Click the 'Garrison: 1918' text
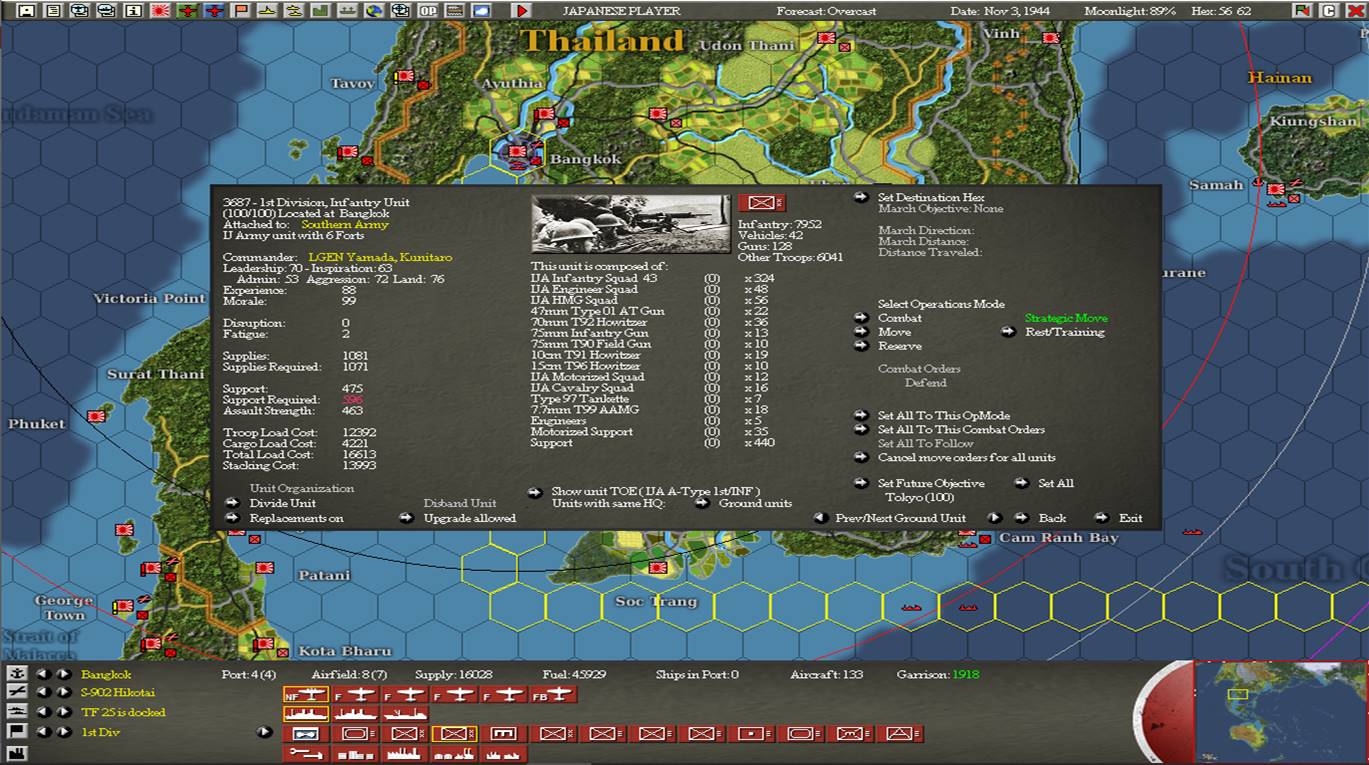This screenshot has width=1369, height=765. (939, 675)
